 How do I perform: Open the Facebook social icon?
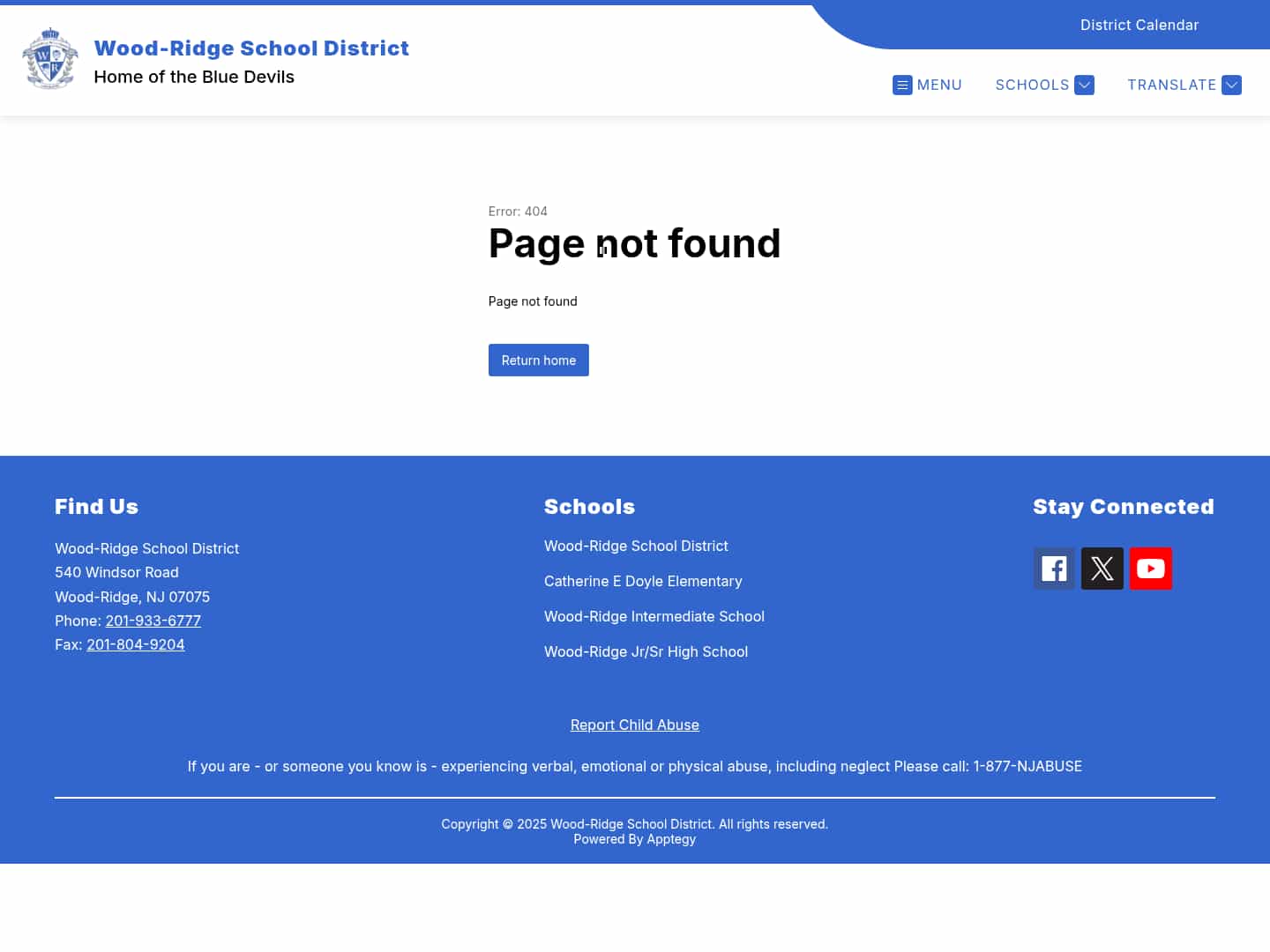coord(1054,569)
